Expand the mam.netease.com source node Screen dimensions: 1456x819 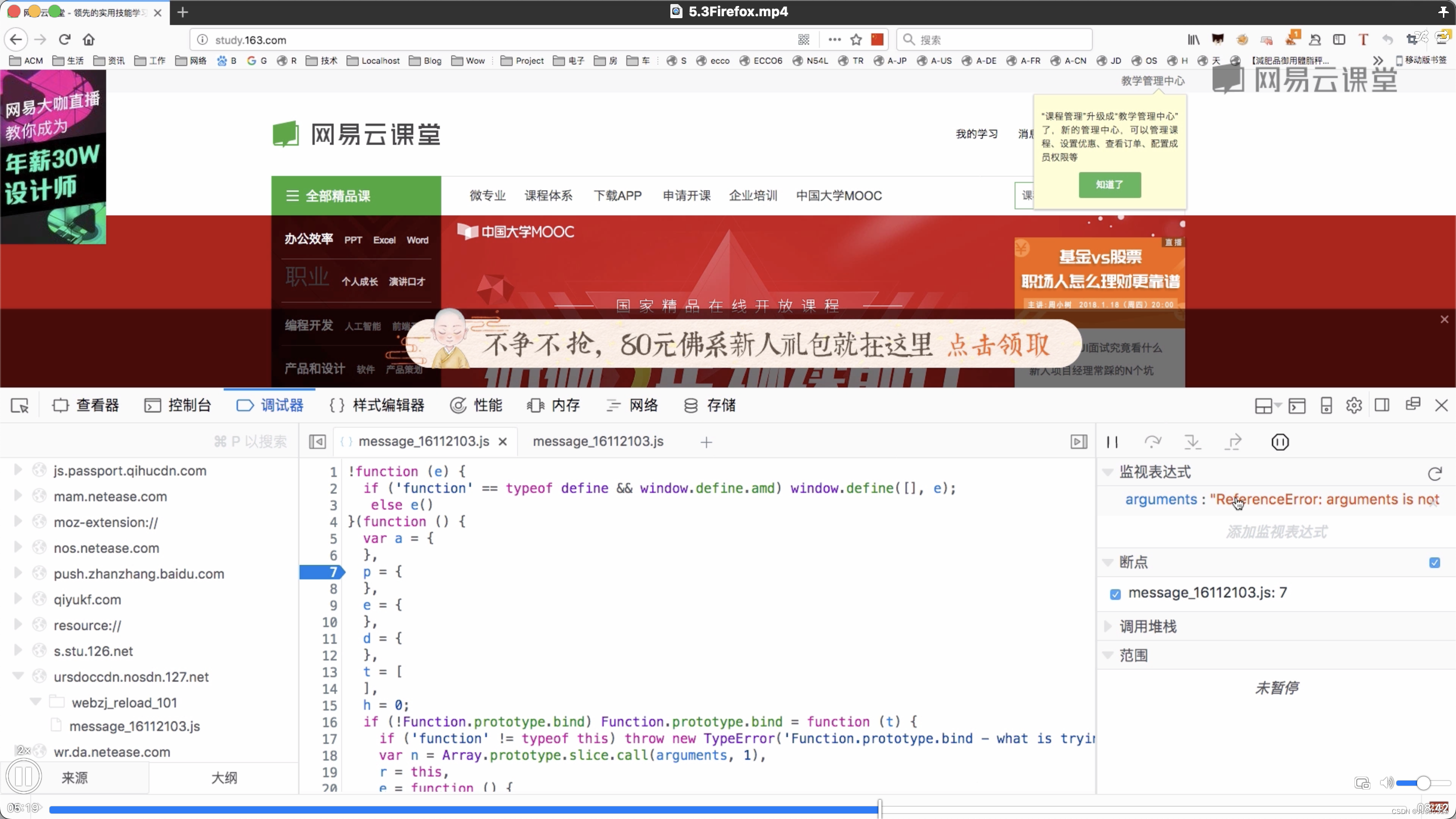[x=18, y=495]
